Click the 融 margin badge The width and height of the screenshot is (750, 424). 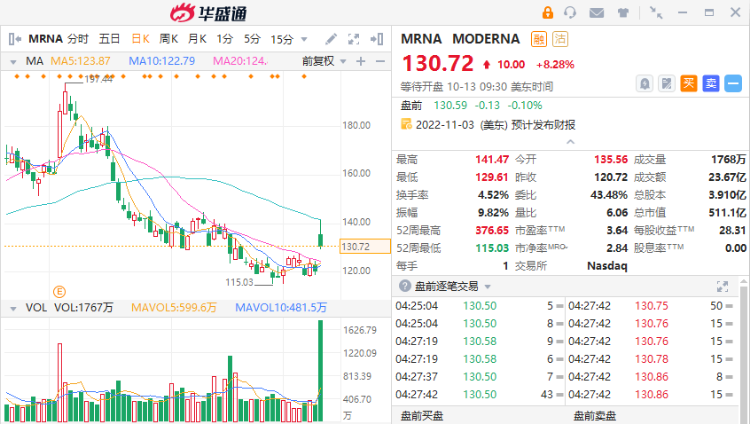point(539,39)
